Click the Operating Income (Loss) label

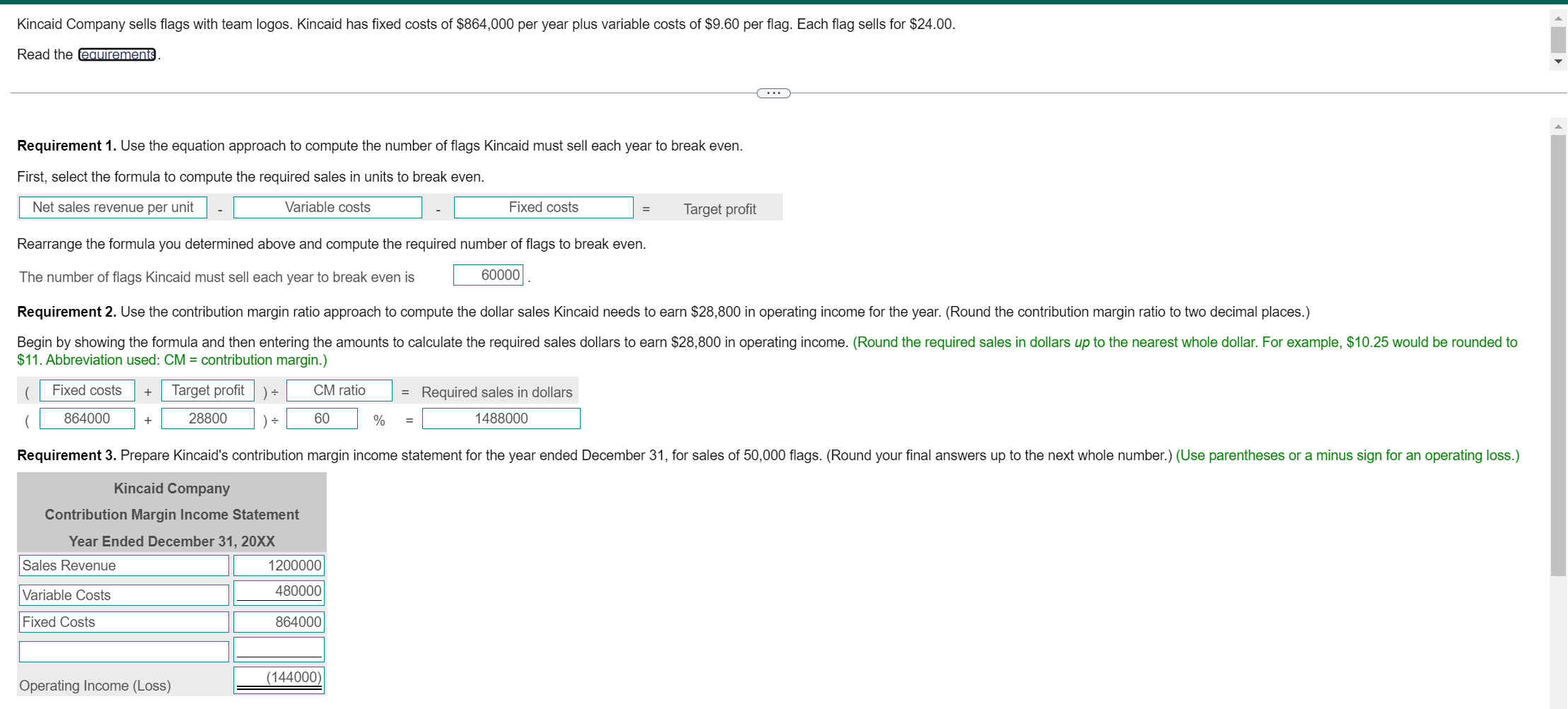click(x=95, y=686)
